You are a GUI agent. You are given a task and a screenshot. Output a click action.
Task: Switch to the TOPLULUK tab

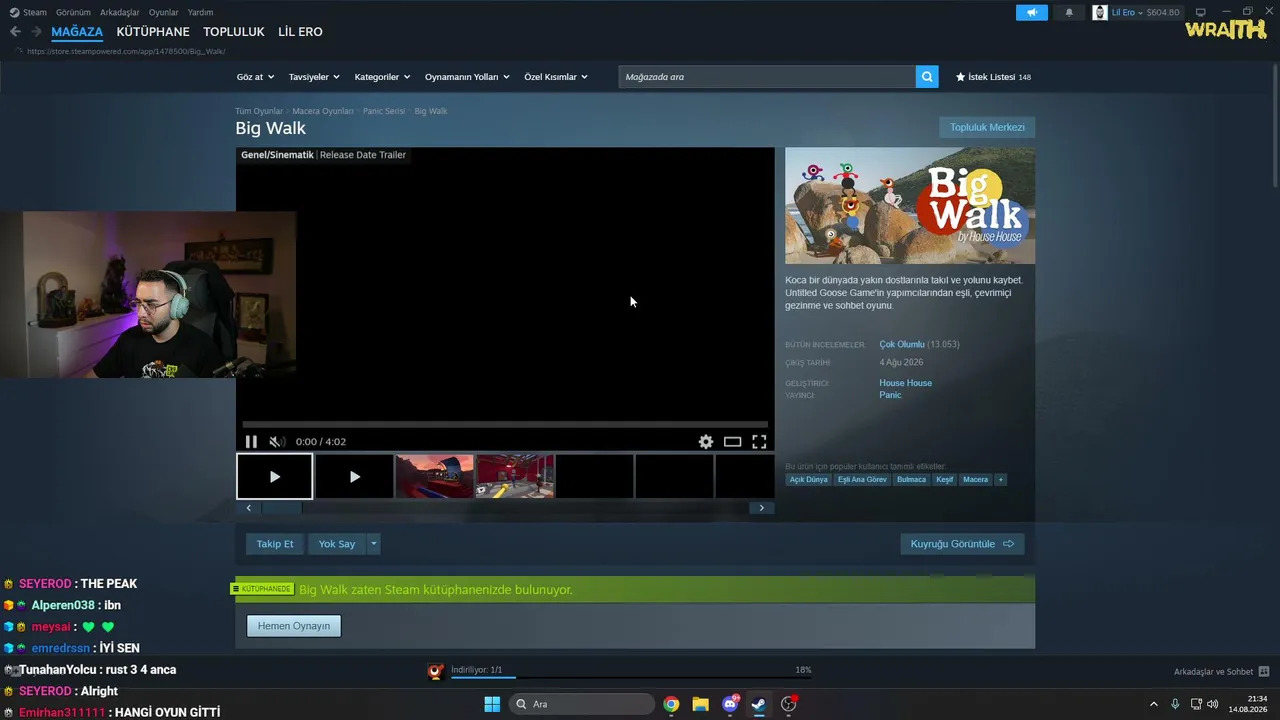234,32
